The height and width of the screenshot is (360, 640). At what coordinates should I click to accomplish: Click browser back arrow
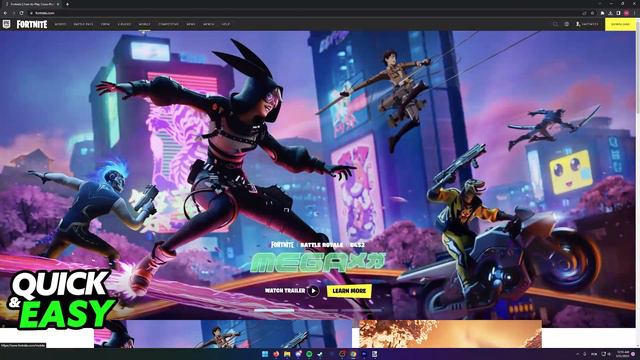click(5, 13)
